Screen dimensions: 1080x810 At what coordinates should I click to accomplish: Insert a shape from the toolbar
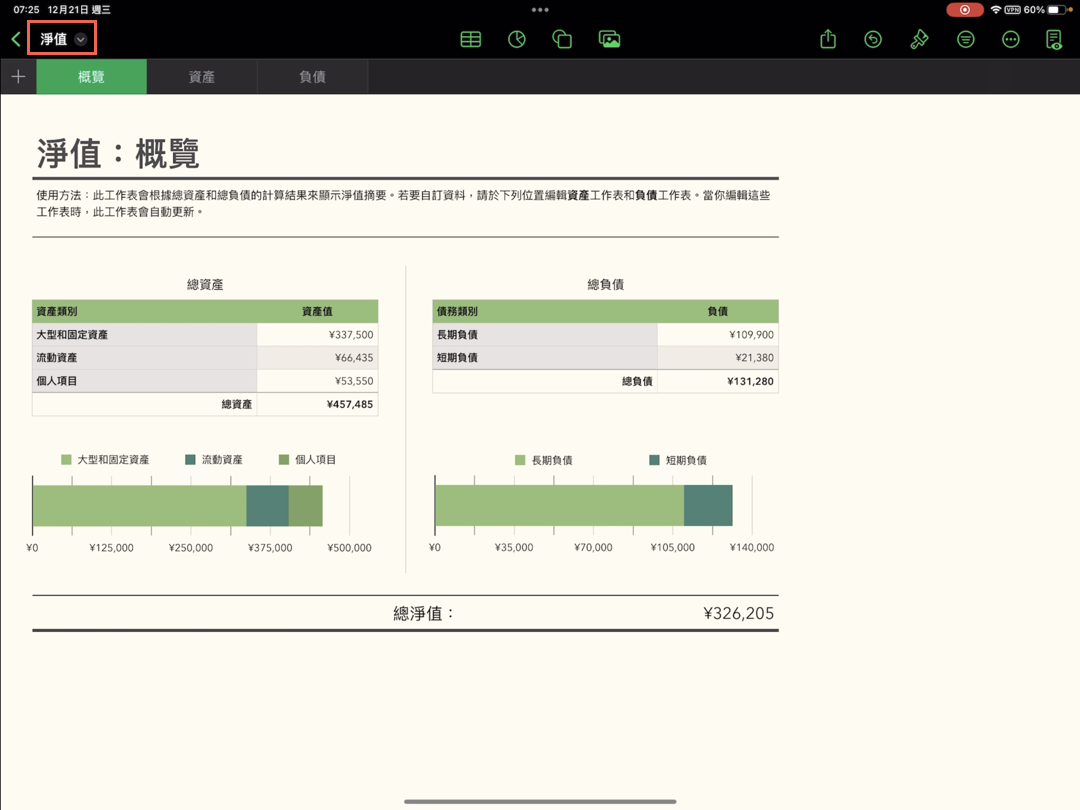coord(562,39)
